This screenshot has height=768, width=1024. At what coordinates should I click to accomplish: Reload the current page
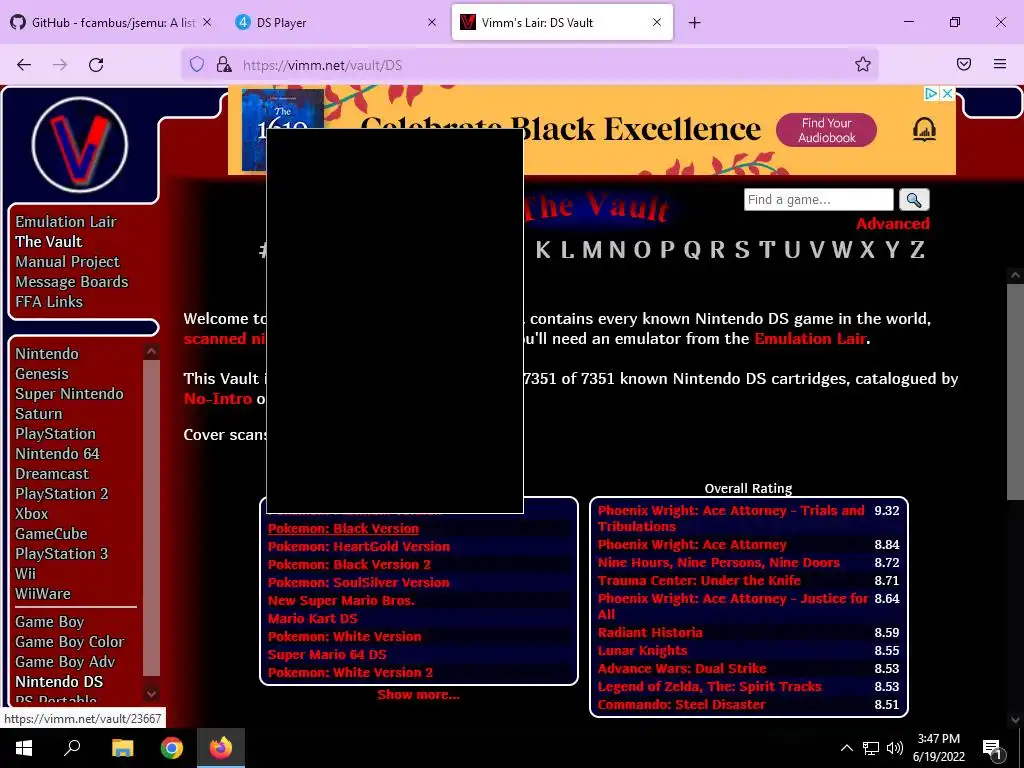coord(96,65)
